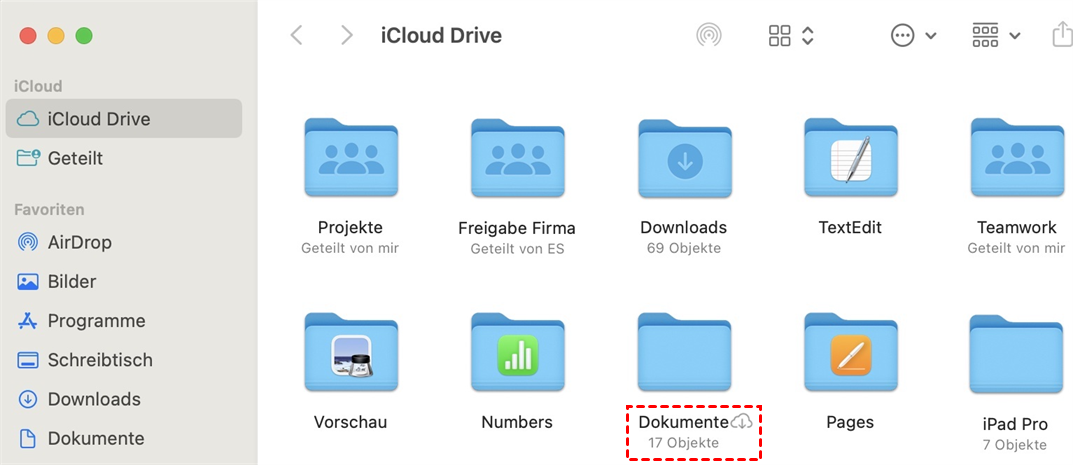The image size is (1073, 465).
Task: Select the Freigabe Firma folder
Action: (517, 157)
